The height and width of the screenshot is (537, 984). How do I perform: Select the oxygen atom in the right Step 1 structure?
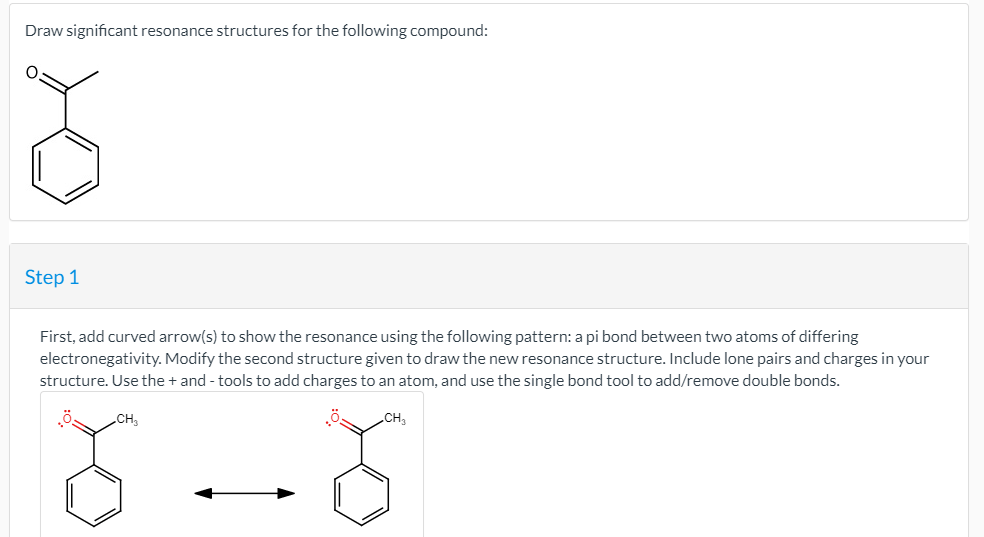(x=335, y=418)
